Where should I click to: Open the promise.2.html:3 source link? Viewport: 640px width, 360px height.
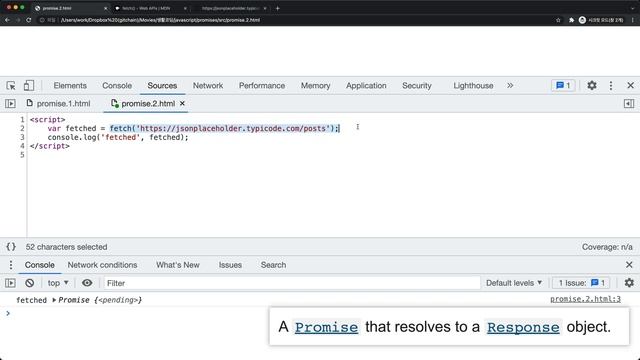(585, 299)
